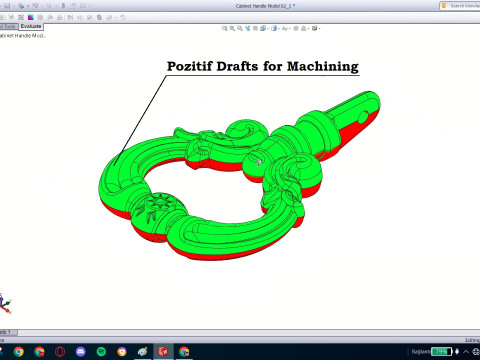Click the Rebuild traffic-light icon
The height and width of the screenshot is (360, 480).
(x=63, y=6)
